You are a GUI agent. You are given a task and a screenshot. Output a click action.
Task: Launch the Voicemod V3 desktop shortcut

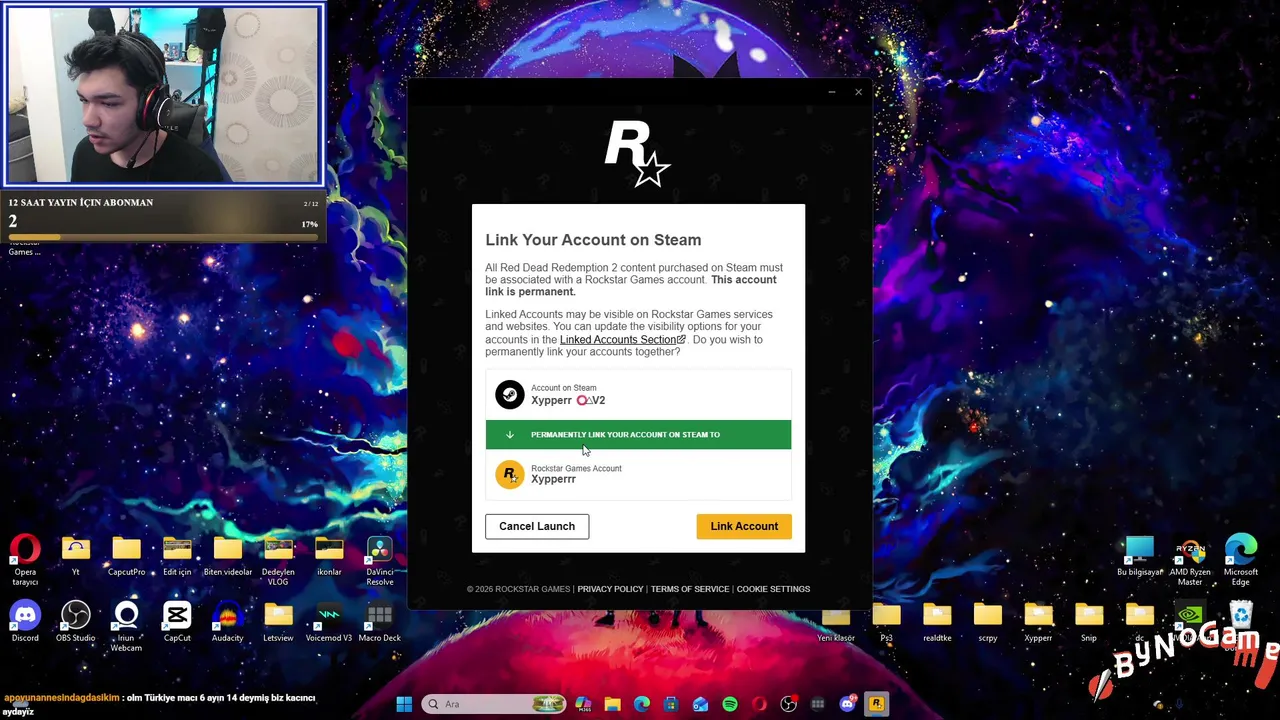[x=329, y=622]
